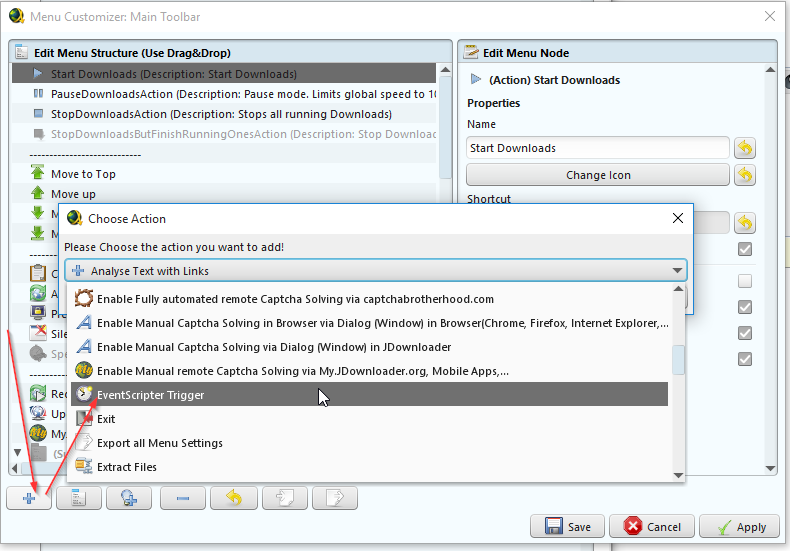Select the StopDownloadsAction row
The image size is (790, 551).
[224, 114]
